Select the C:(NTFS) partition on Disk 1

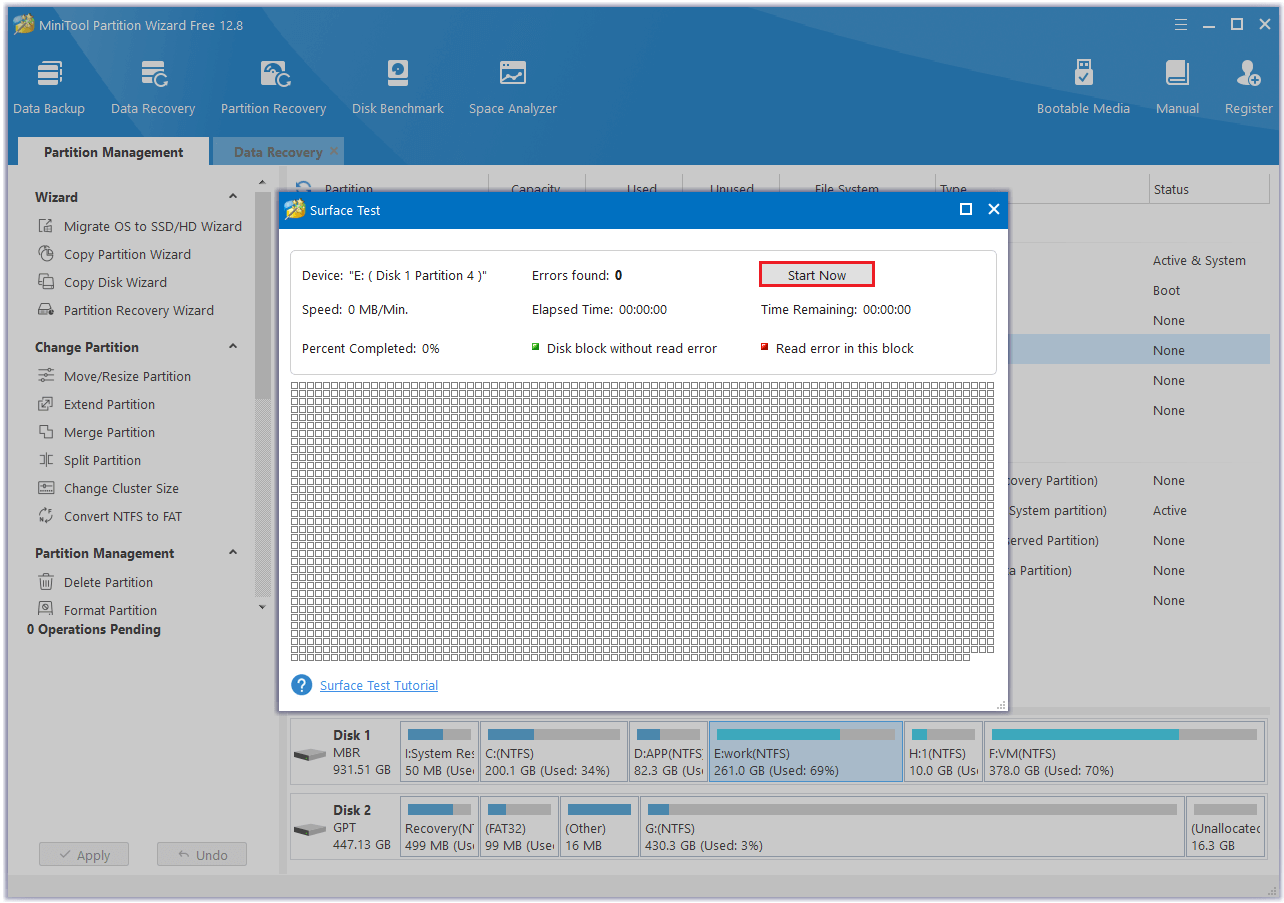[553, 752]
